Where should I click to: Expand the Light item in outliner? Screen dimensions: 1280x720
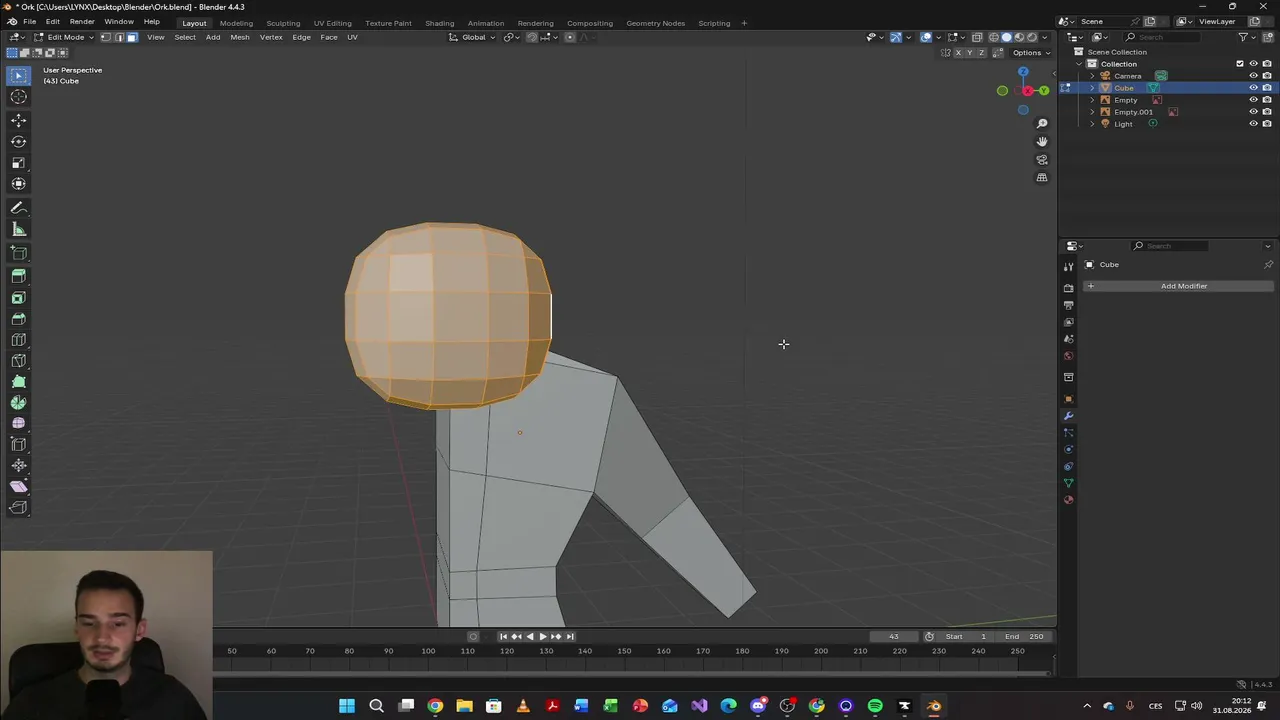1092,124
